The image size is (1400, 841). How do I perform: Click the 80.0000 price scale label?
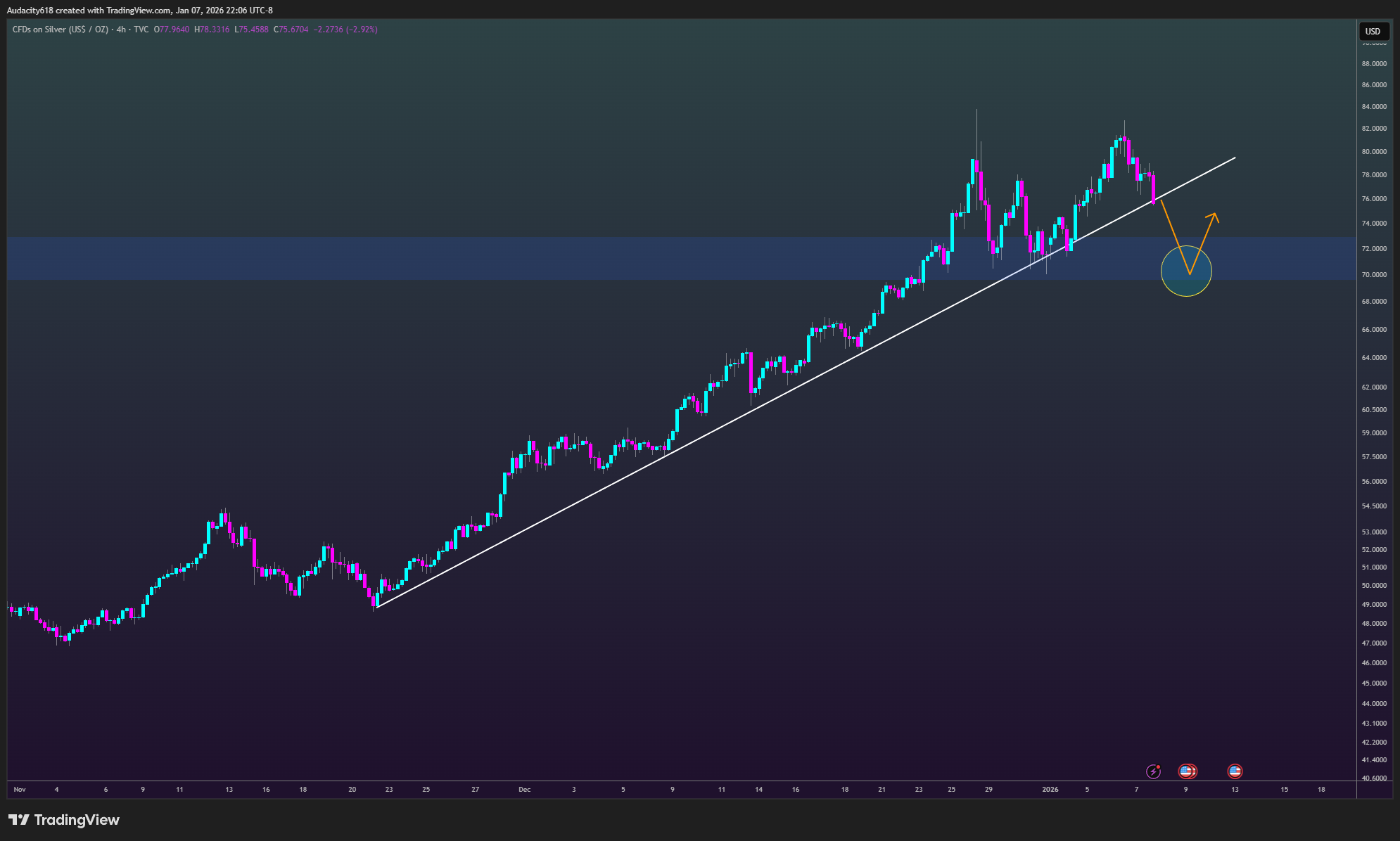(x=1374, y=152)
